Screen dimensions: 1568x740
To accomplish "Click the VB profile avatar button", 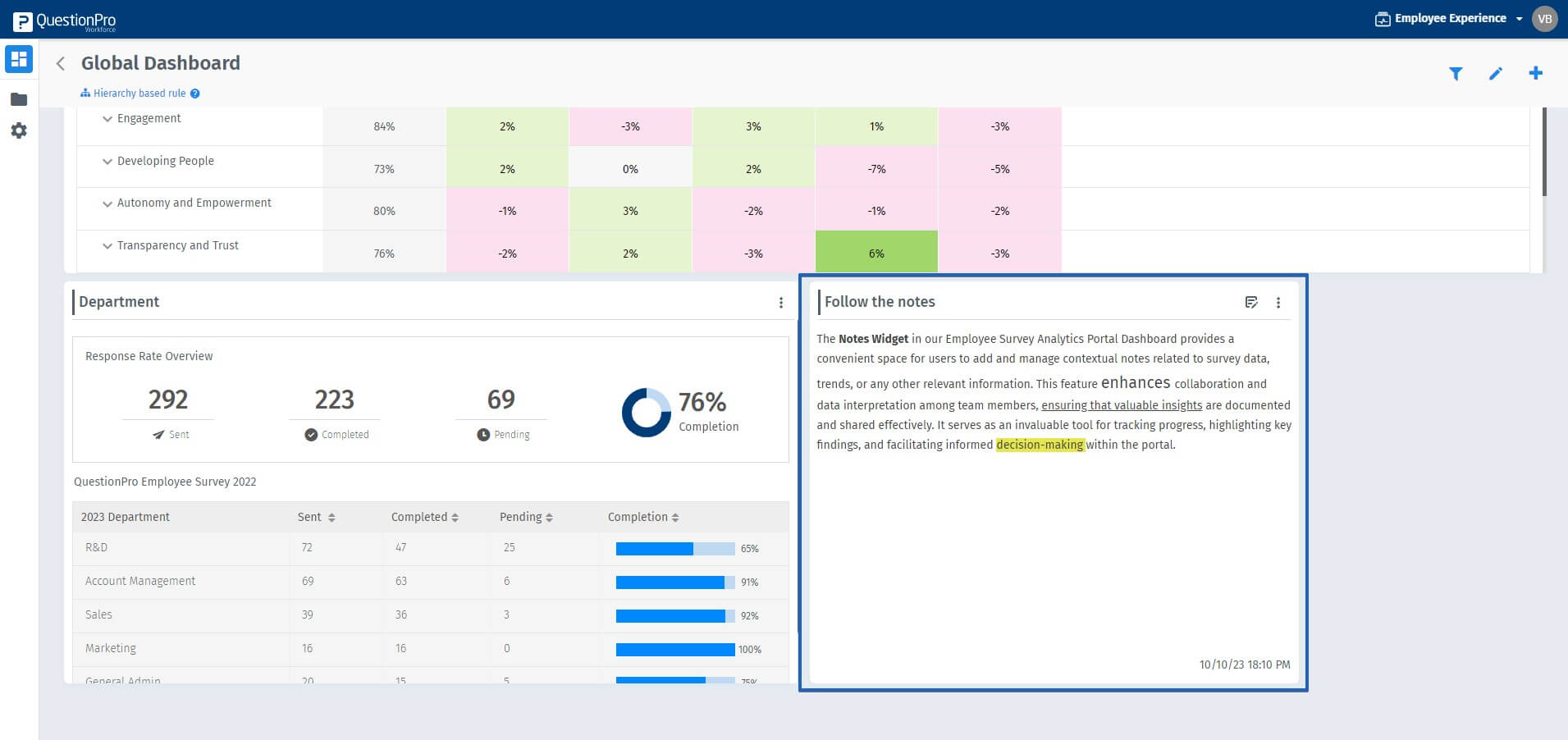I will pyautogui.click(x=1543, y=18).
